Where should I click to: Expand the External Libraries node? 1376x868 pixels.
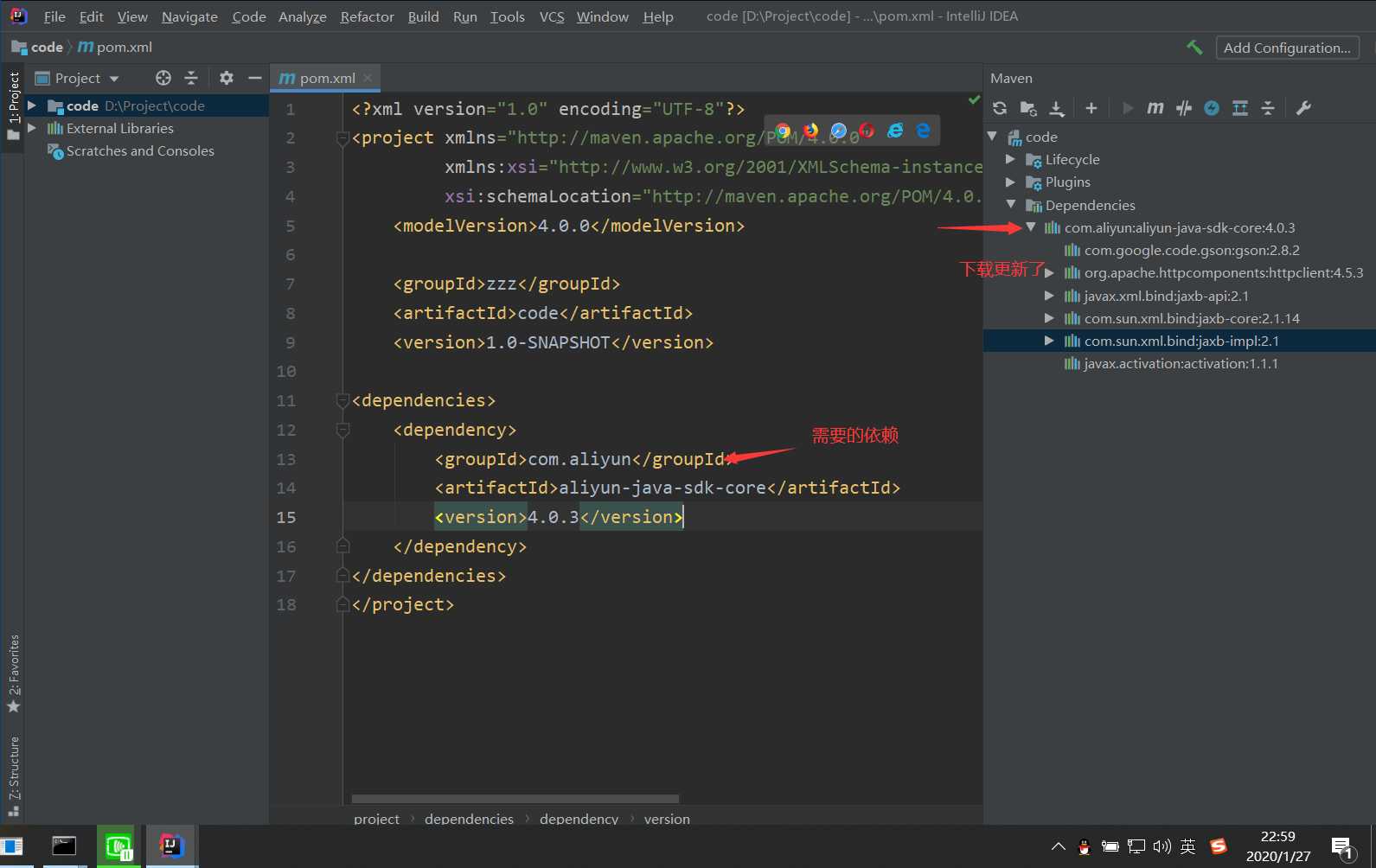pos(32,128)
